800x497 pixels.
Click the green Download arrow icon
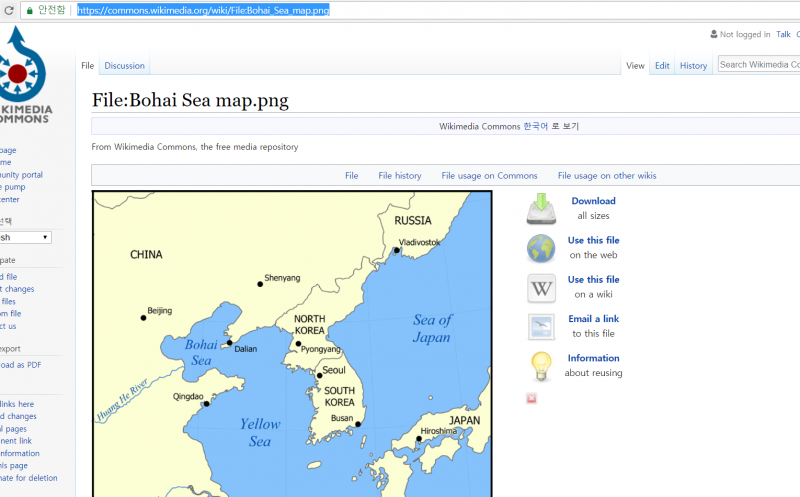[541, 207]
